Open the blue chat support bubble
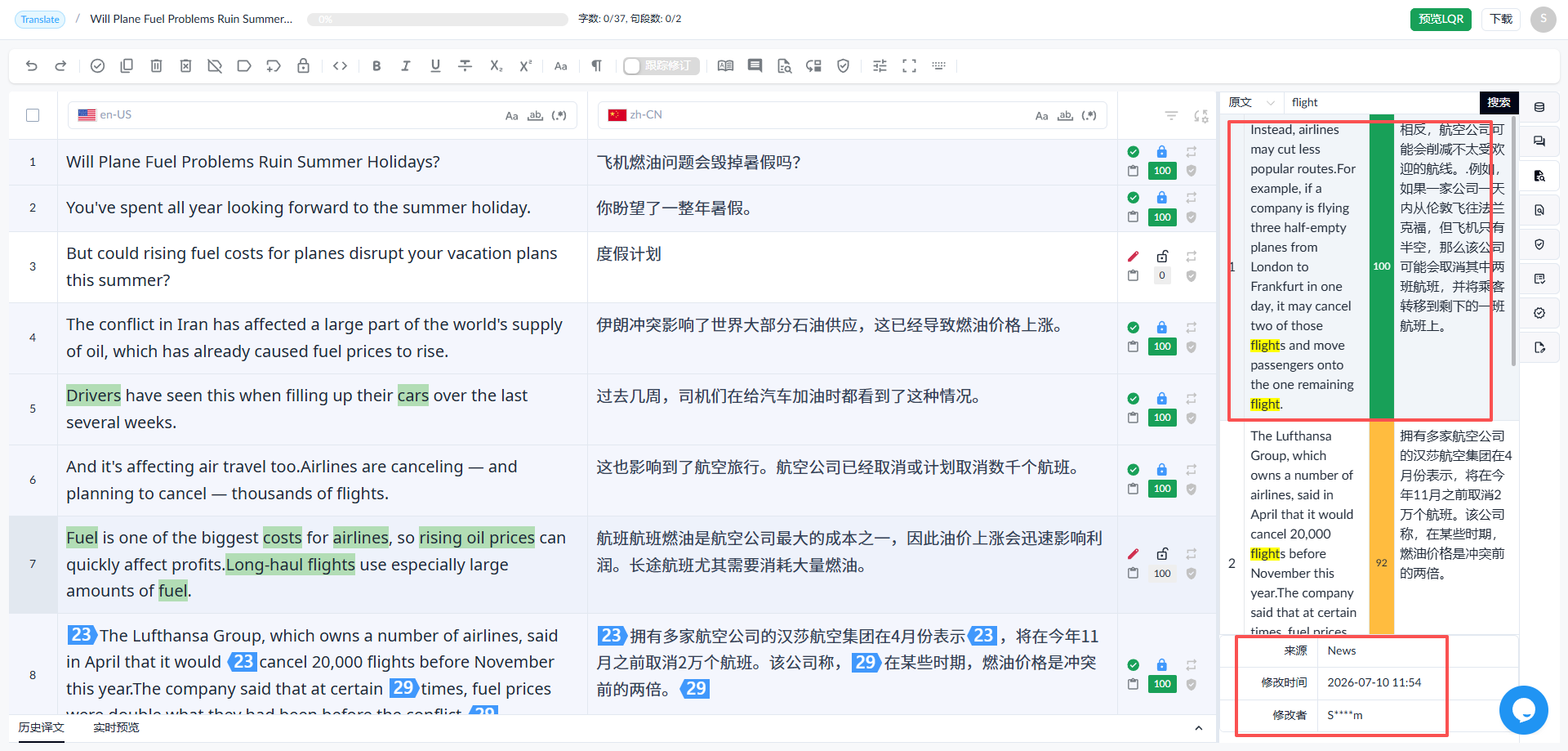Image resolution: width=1568 pixels, height=751 pixels. (x=1523, y=710)
